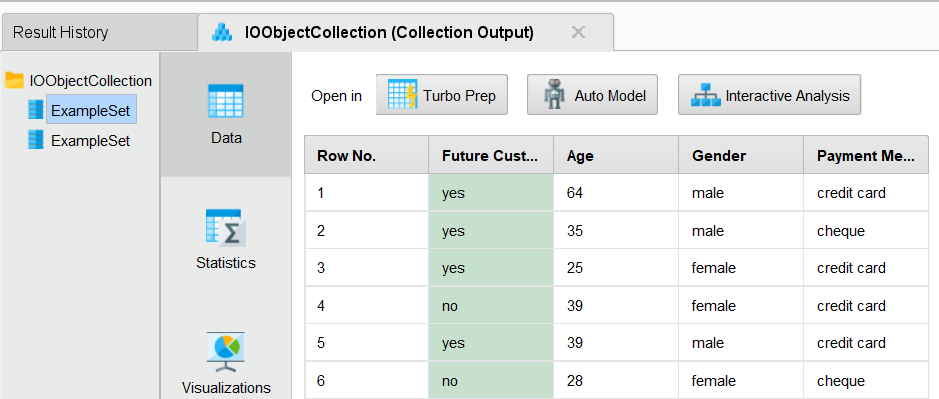Close the IOObjectCollection (Collection Output) tab
The image size is (939, 399).
[578, 32]
